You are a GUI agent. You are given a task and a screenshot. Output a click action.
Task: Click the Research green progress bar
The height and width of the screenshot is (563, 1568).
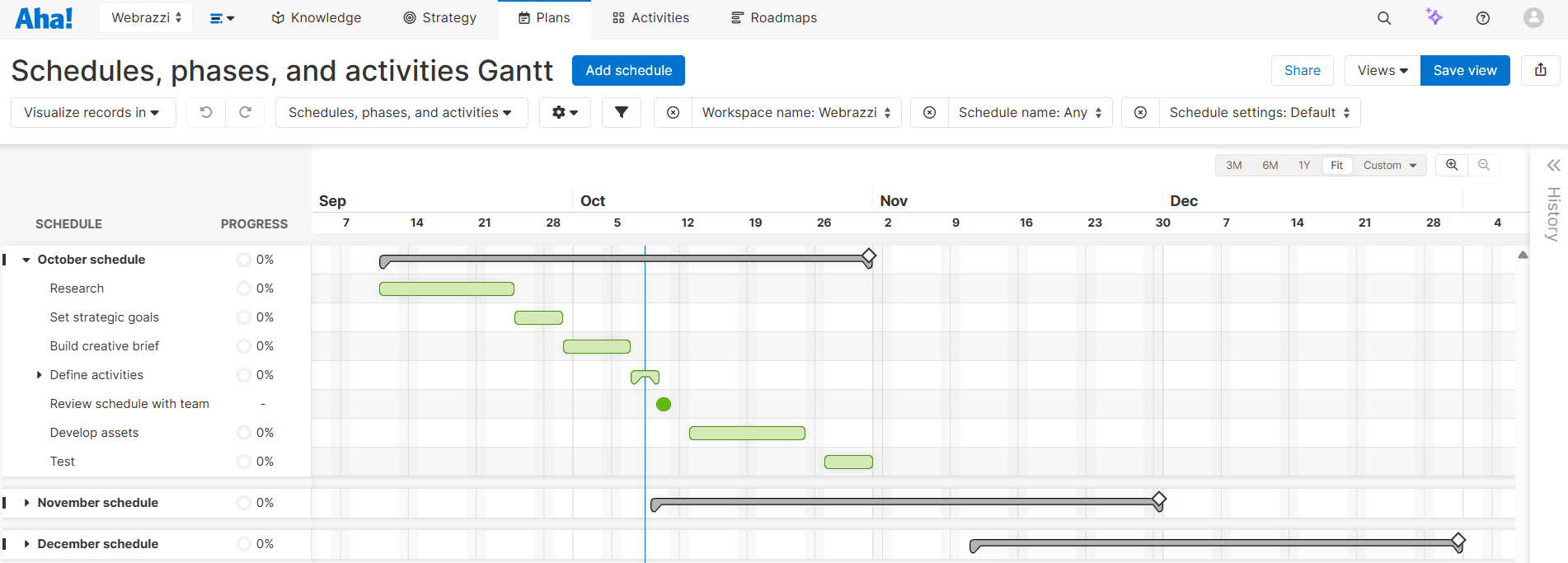(446, 289)
